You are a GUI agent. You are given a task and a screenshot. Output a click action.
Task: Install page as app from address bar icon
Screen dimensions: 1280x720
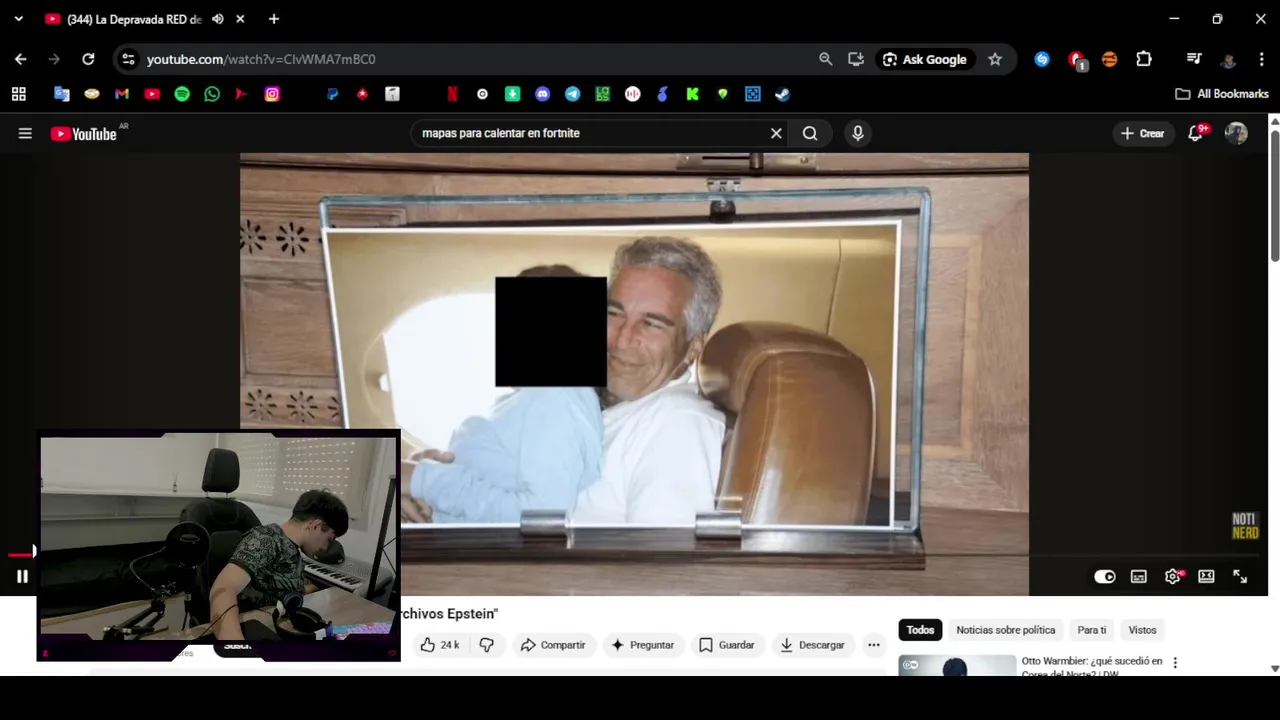856,59
